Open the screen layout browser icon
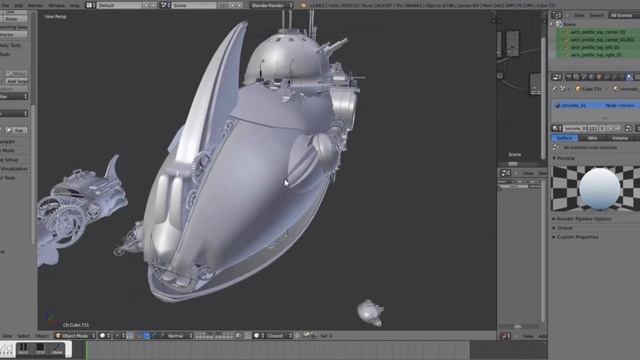Screen dimensions: 640x360 pos(91,6)
